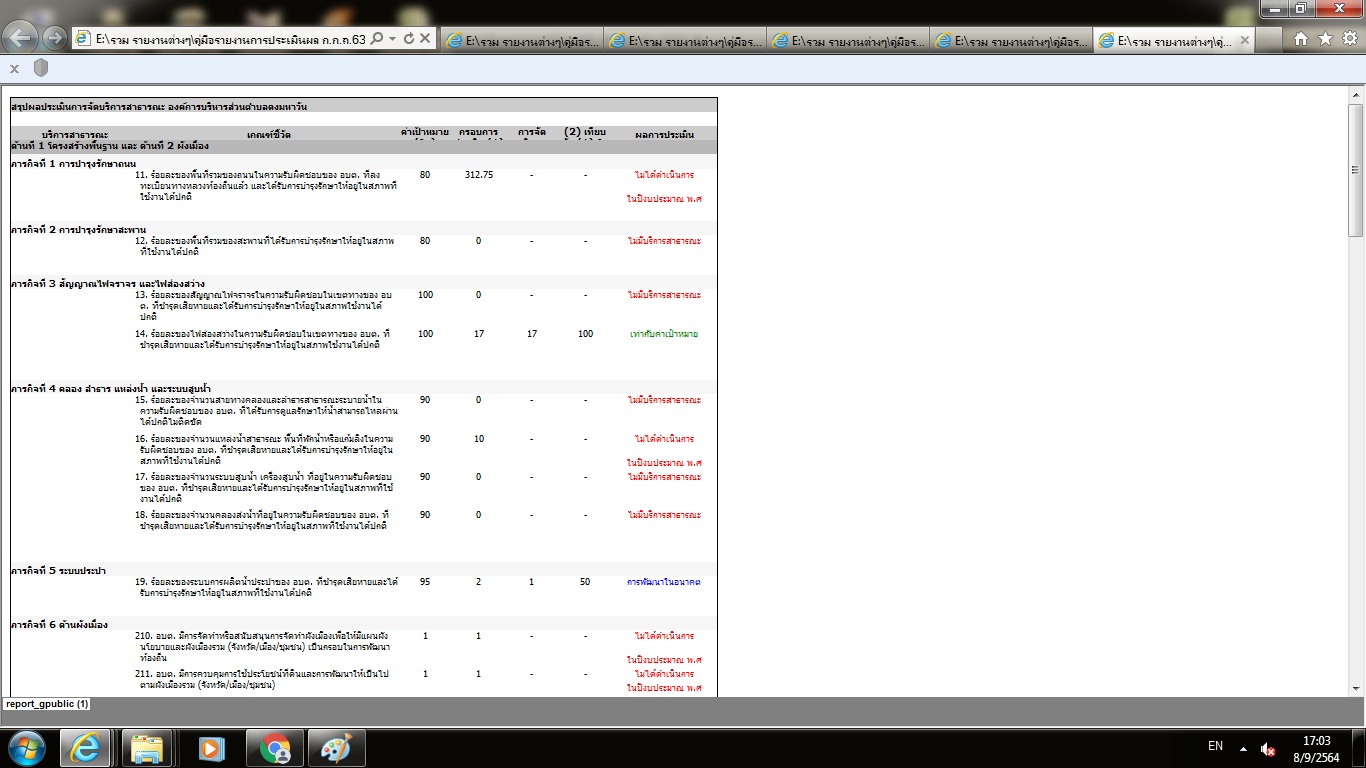Close the currently active browser tab
The height and width of the screenshot is (768, 1366).
point(1245,40)
